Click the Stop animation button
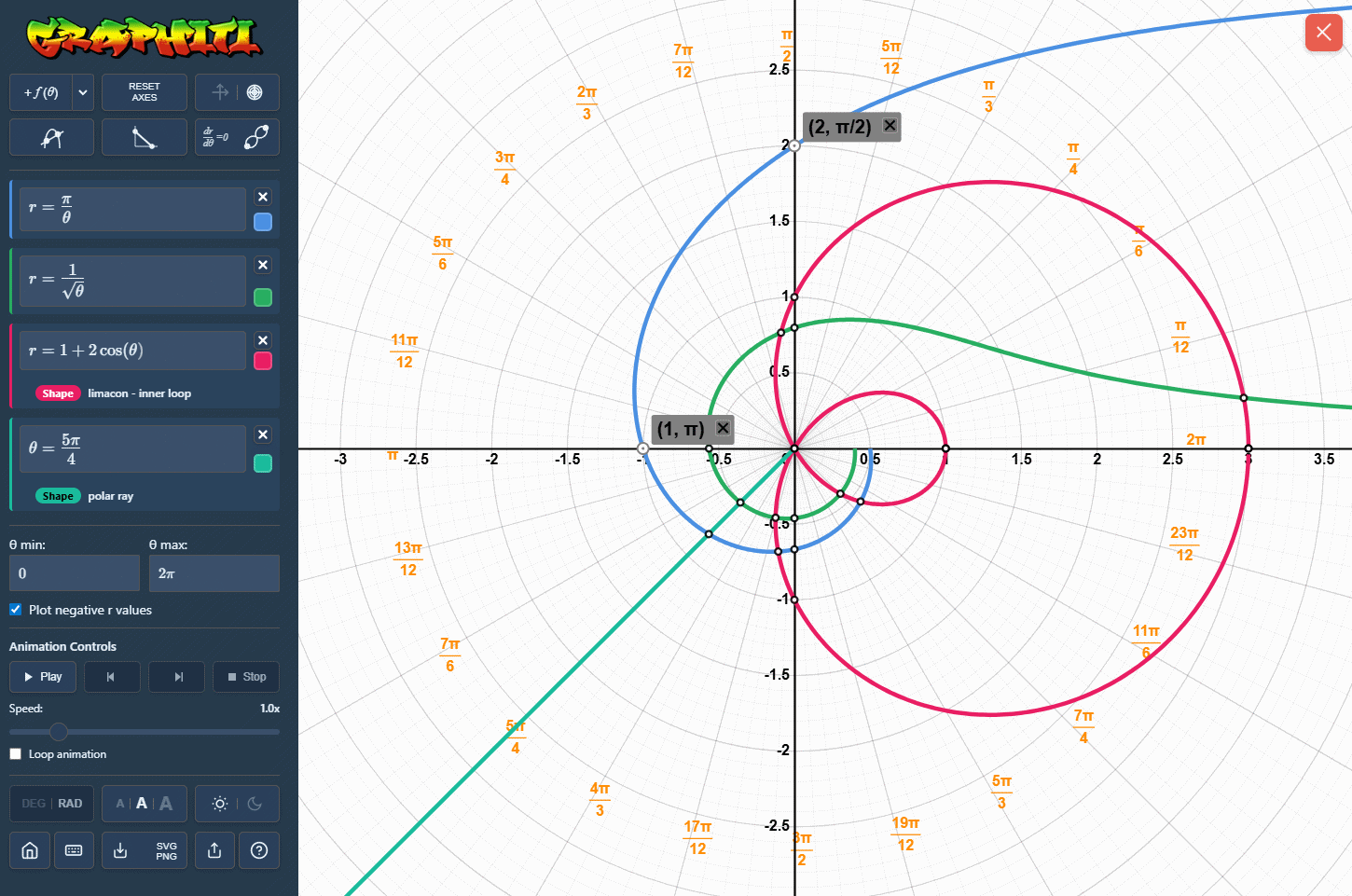 click(247, 677)
